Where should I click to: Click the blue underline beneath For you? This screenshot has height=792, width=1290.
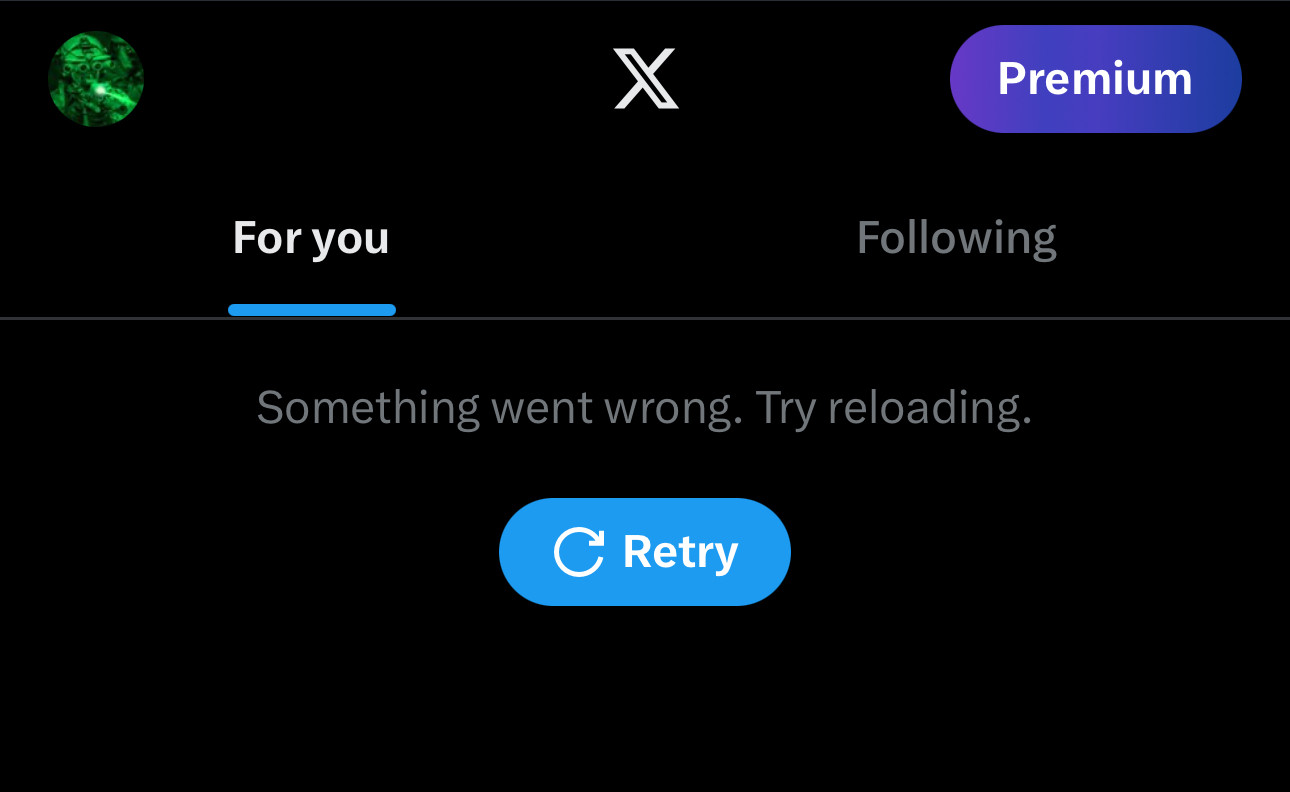(312, 310)
